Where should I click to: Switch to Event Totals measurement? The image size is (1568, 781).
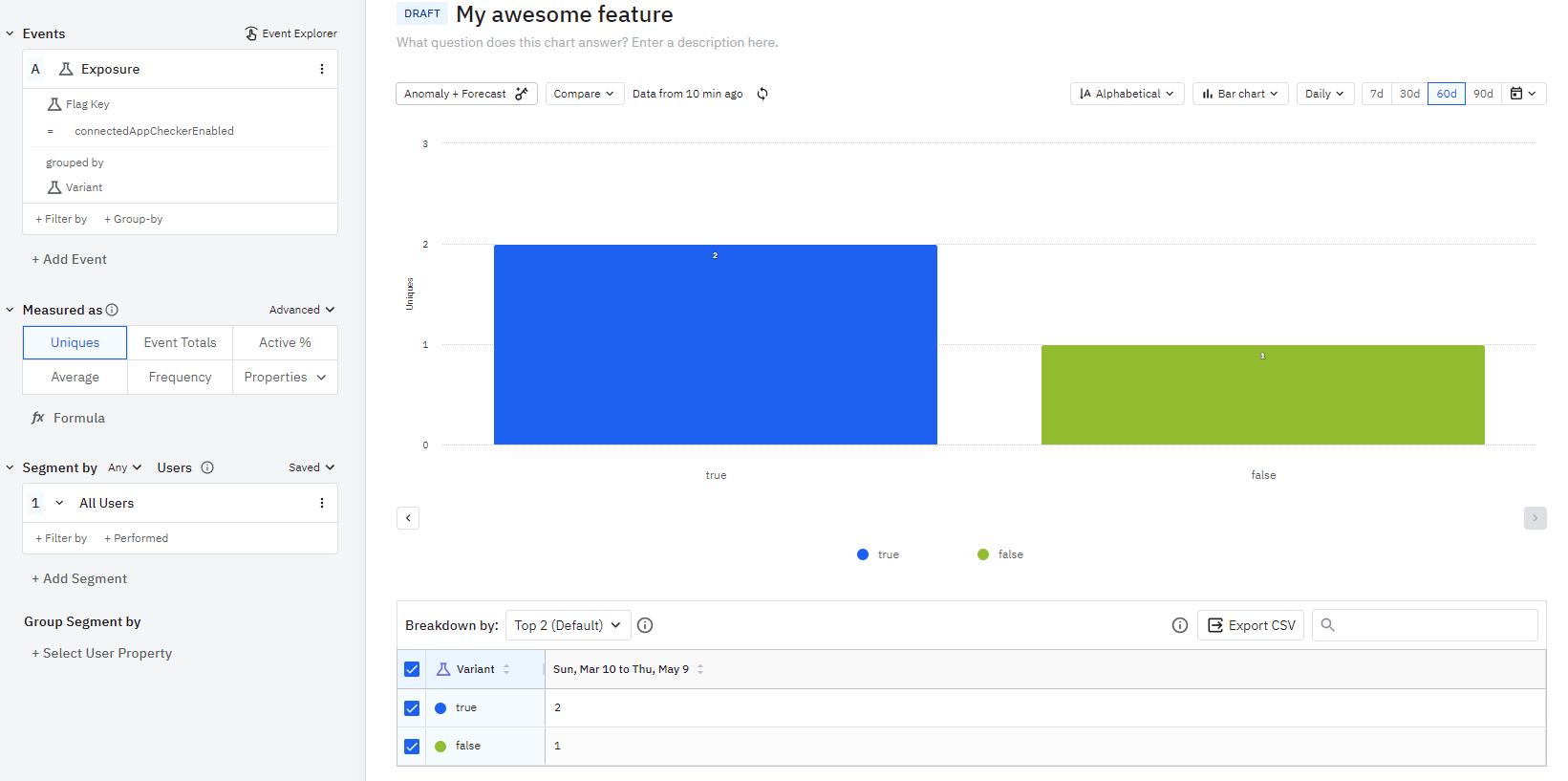click(x=180, y=342)
